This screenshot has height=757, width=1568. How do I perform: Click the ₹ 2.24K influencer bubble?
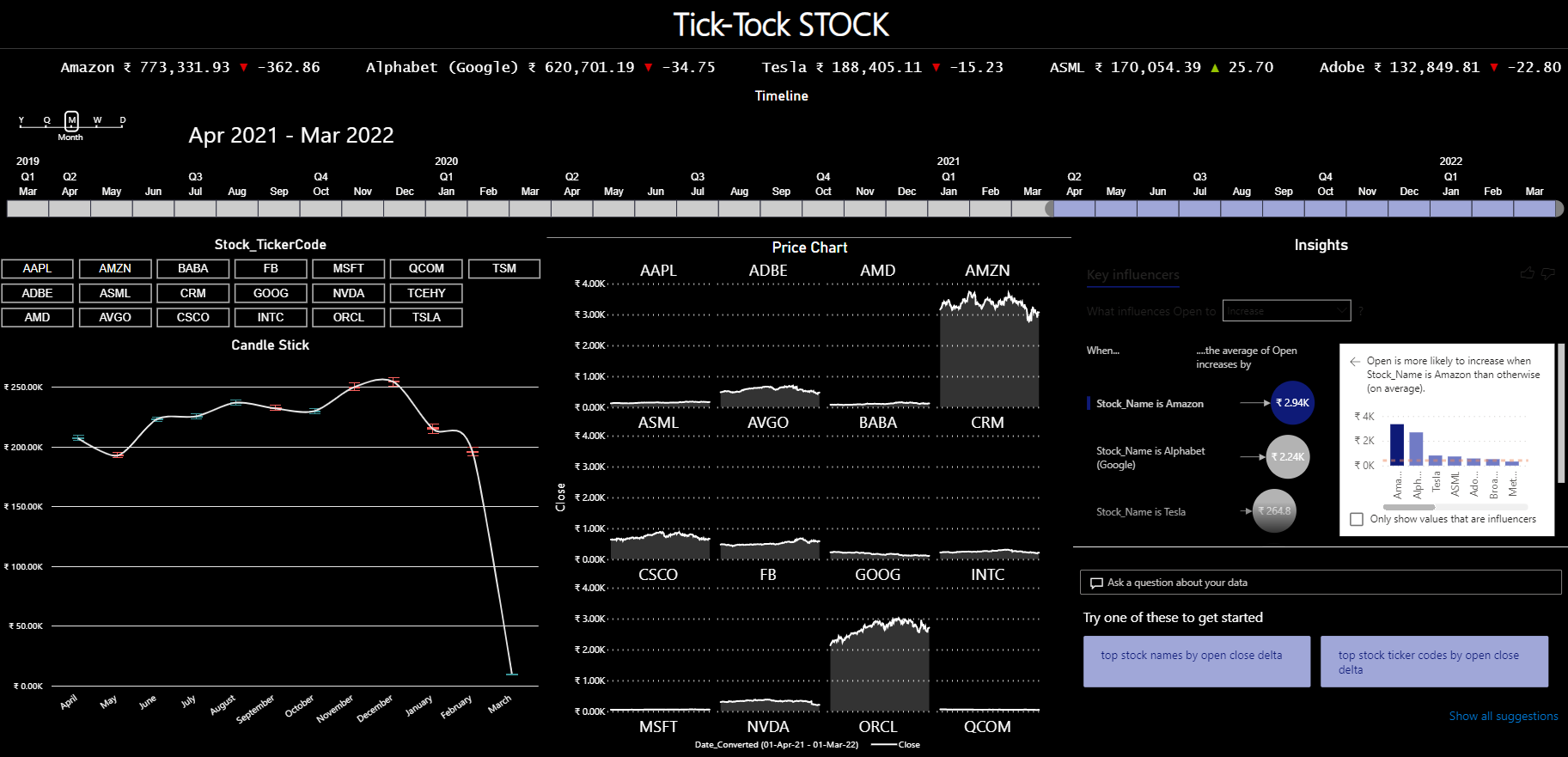[1288, 457]
